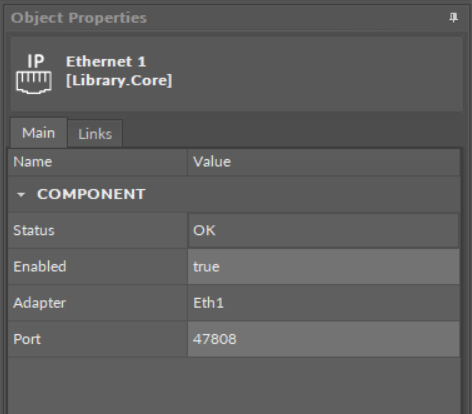Click the empty area below Port row
Image resolution: width=472 pixels, height=414 pixels.
click(234, 386)
